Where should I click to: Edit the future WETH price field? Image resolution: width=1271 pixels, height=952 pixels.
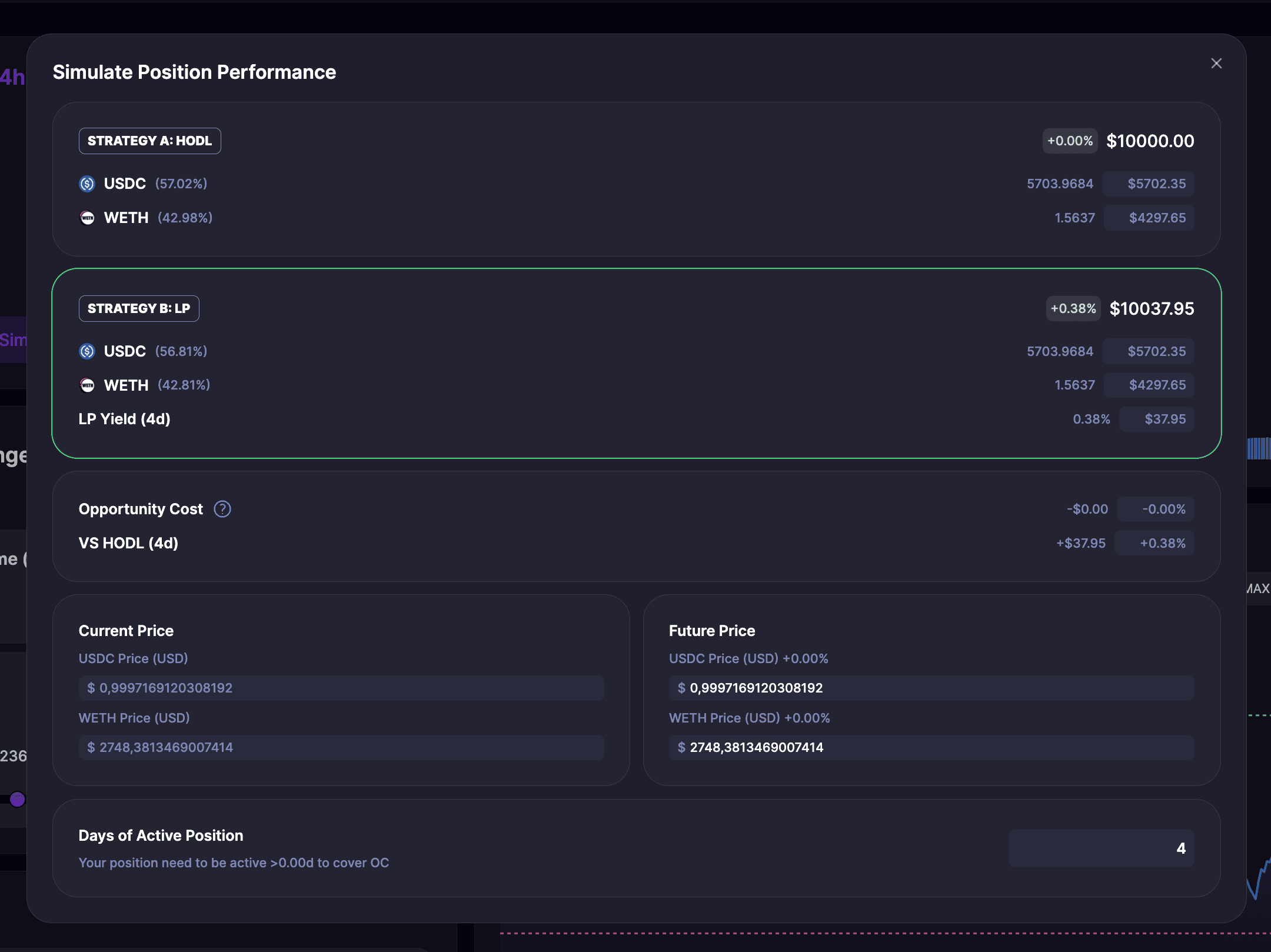click(x=931, y=747)
